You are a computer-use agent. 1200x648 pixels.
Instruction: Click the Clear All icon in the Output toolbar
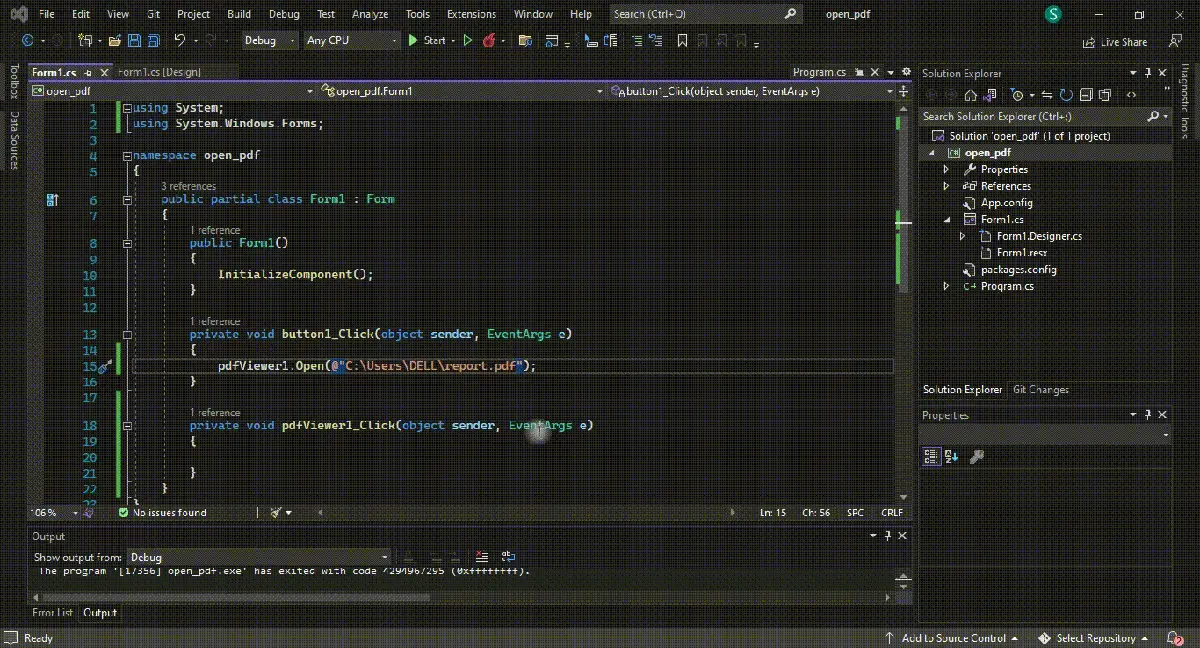coord(482,557)
